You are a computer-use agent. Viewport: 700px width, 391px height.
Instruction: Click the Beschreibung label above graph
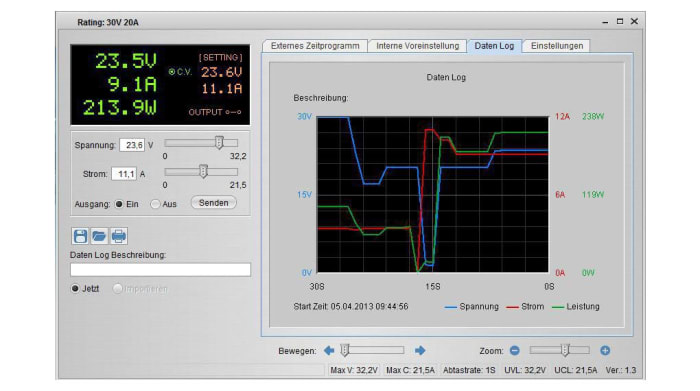321,98
